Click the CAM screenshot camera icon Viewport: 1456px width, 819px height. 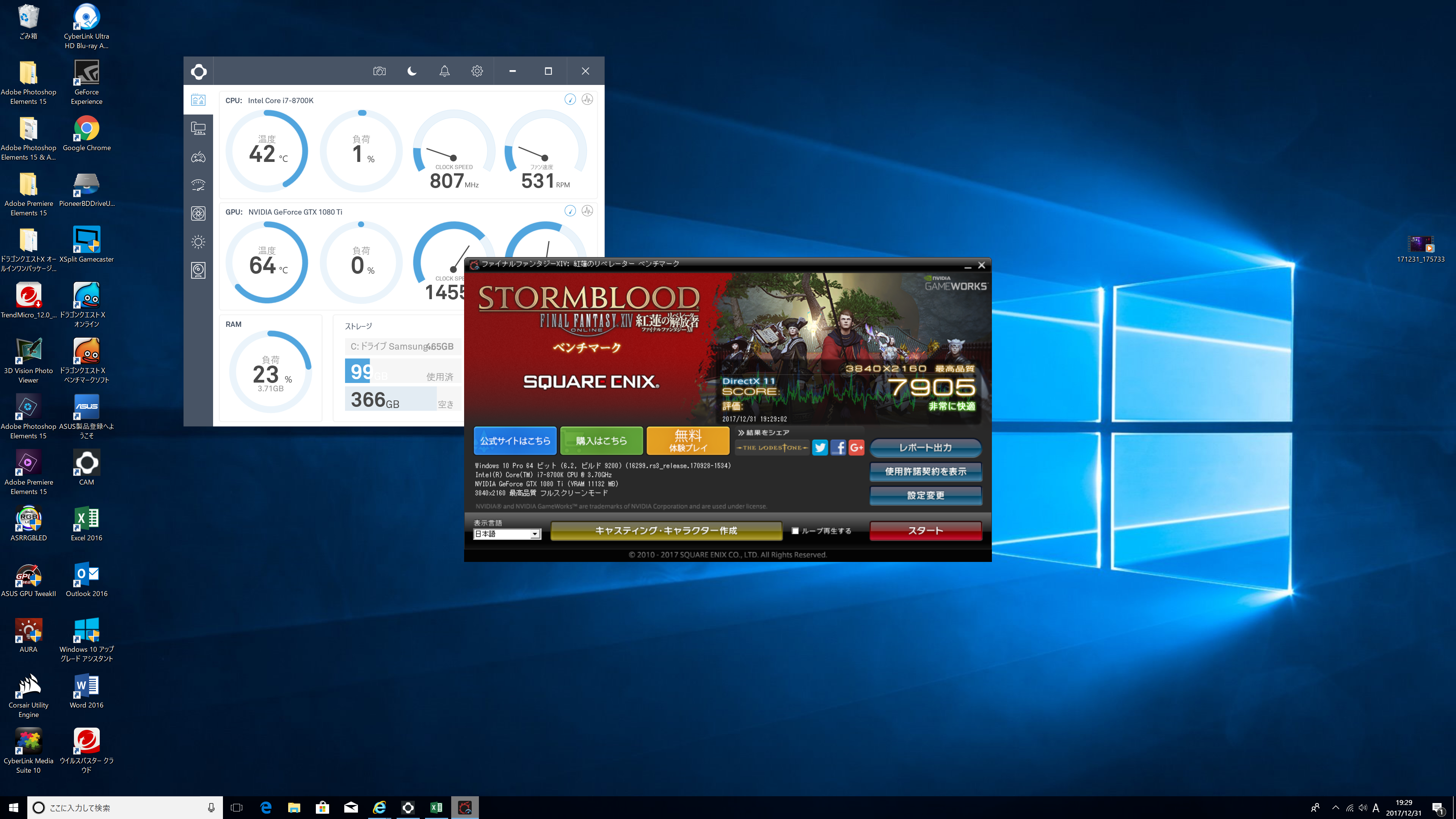[x=379, y=71]
